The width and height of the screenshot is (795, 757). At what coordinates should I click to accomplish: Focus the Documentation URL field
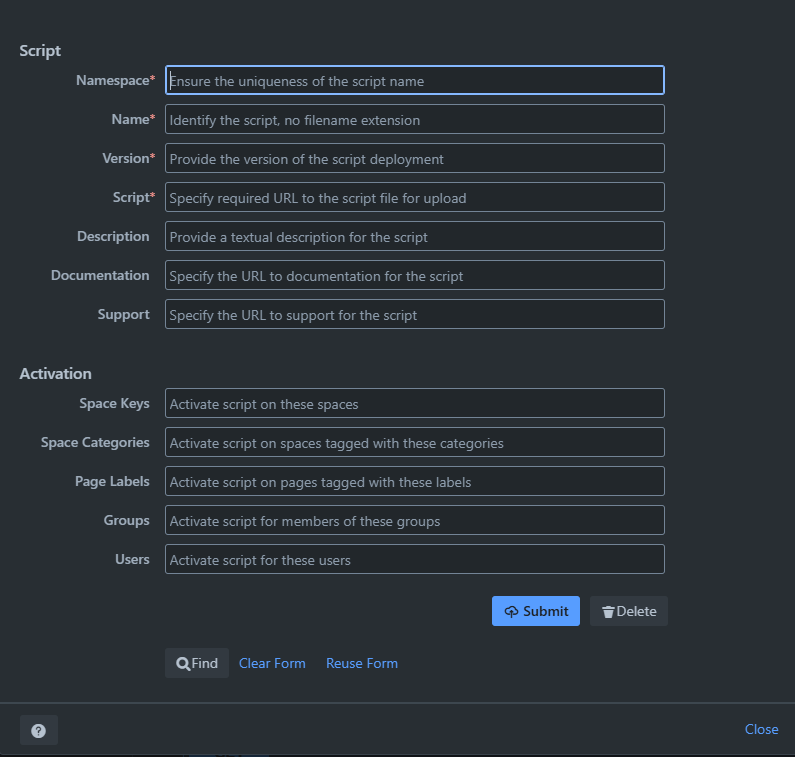coord(414,276)
